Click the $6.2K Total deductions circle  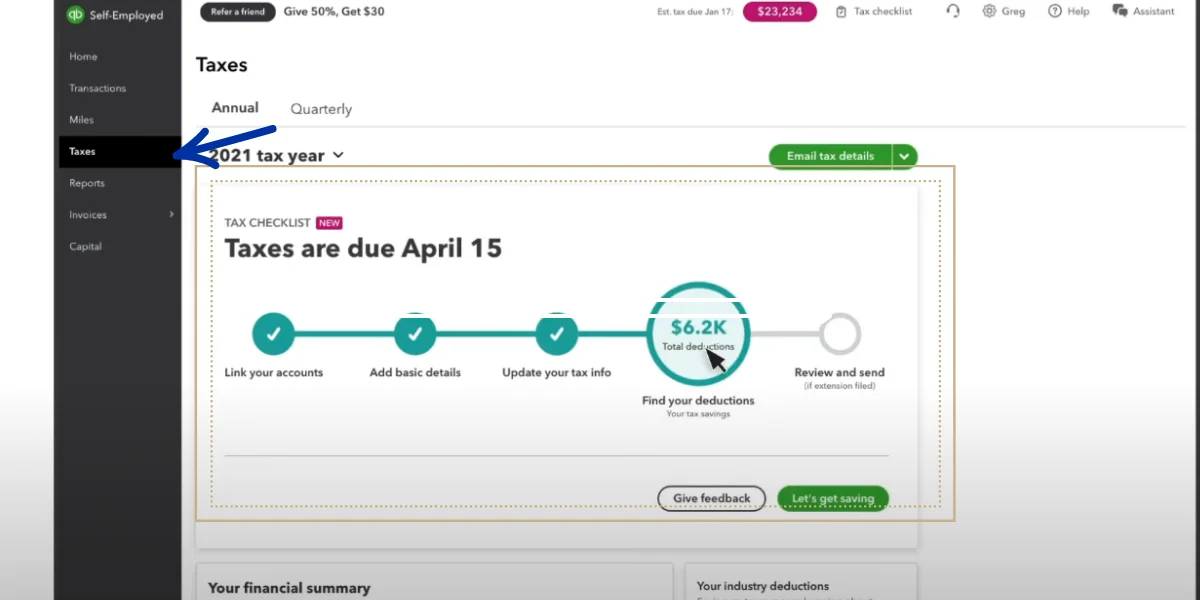point(697,332)
